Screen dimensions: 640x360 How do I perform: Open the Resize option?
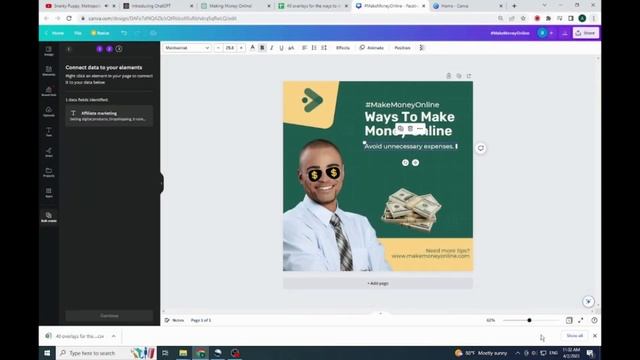tap(100, 33)
